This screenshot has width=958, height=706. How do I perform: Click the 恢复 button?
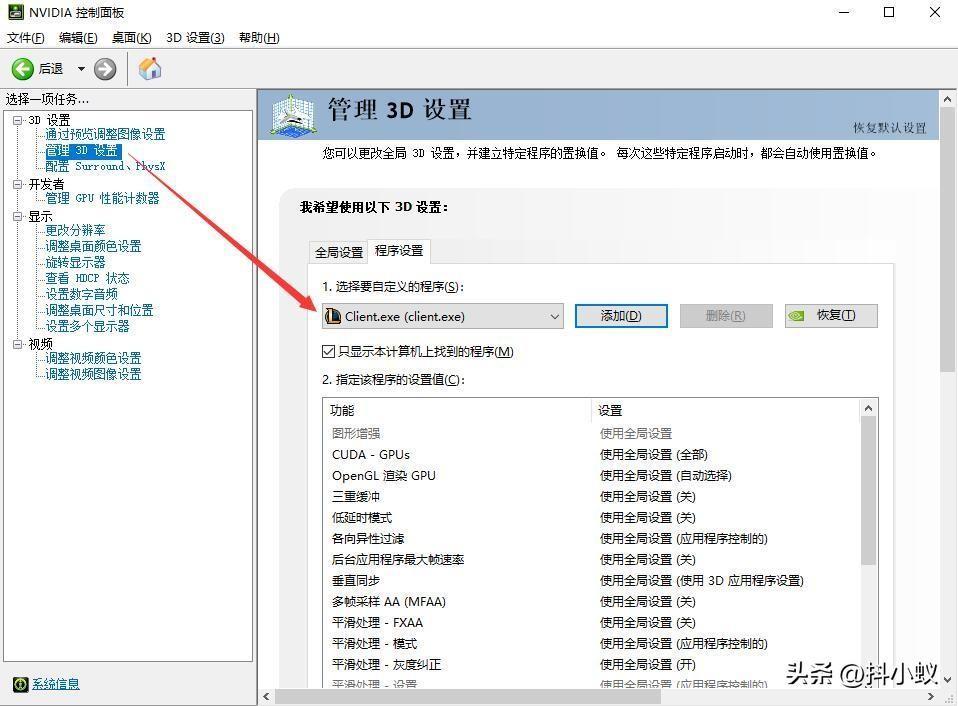pos(831,316)
